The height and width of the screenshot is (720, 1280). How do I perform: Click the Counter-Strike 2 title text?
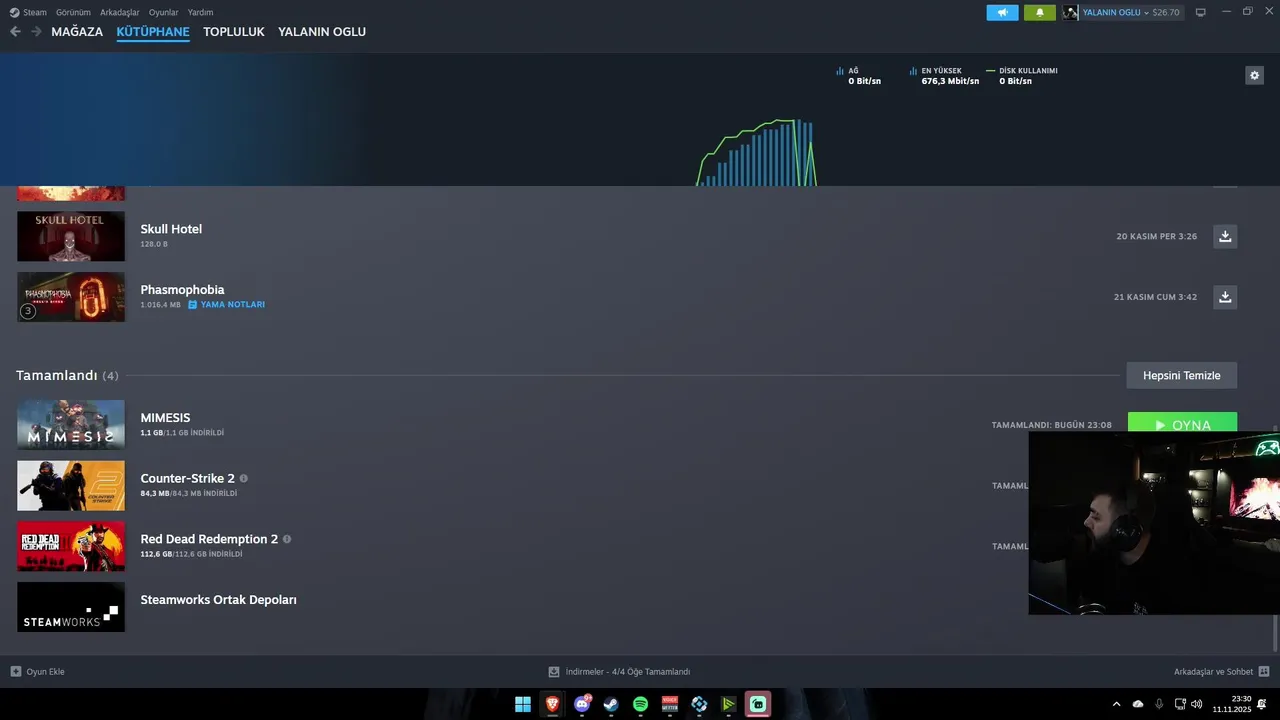tap(188, 478)
